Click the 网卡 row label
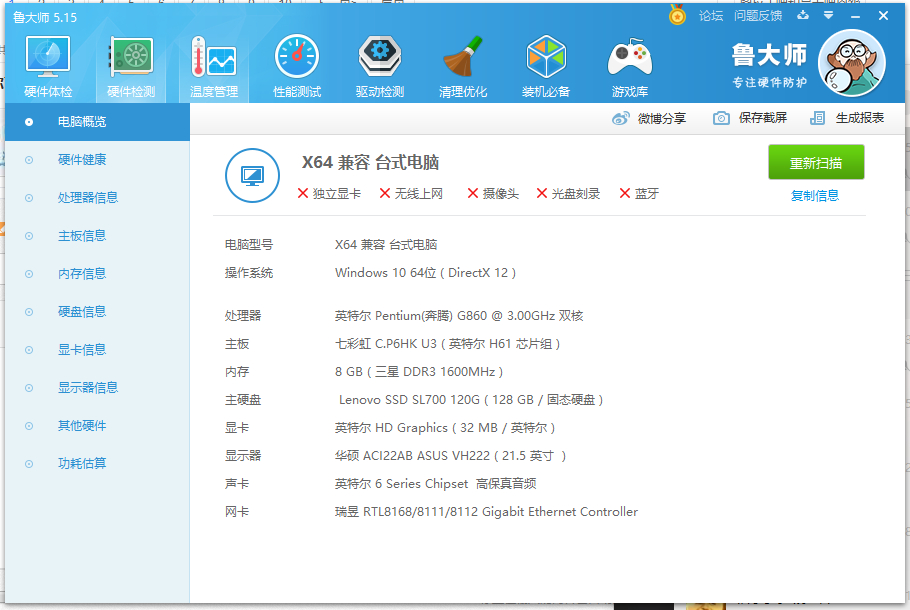910x610 pixels. (237, 512)
